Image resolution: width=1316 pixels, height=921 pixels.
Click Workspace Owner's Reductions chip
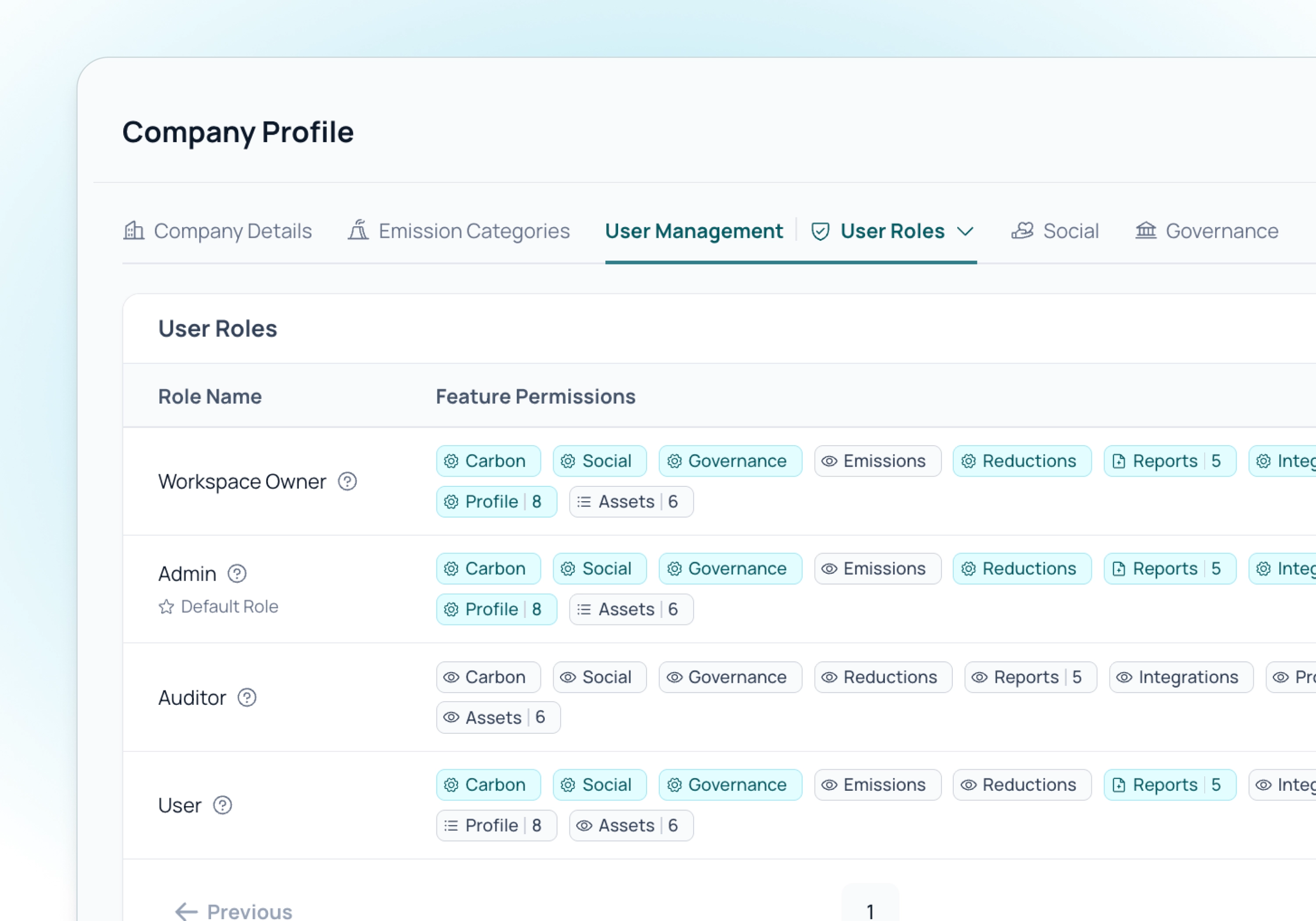tap(1022, 461)
